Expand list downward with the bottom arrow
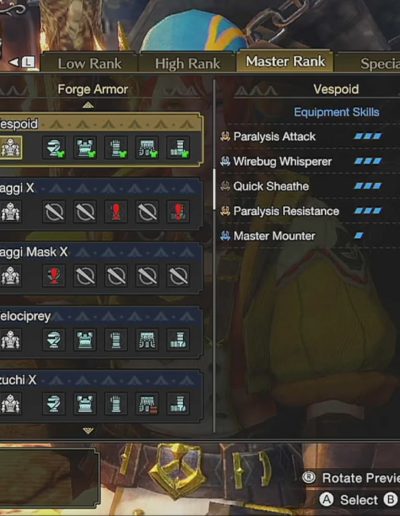 pos(88,431)
